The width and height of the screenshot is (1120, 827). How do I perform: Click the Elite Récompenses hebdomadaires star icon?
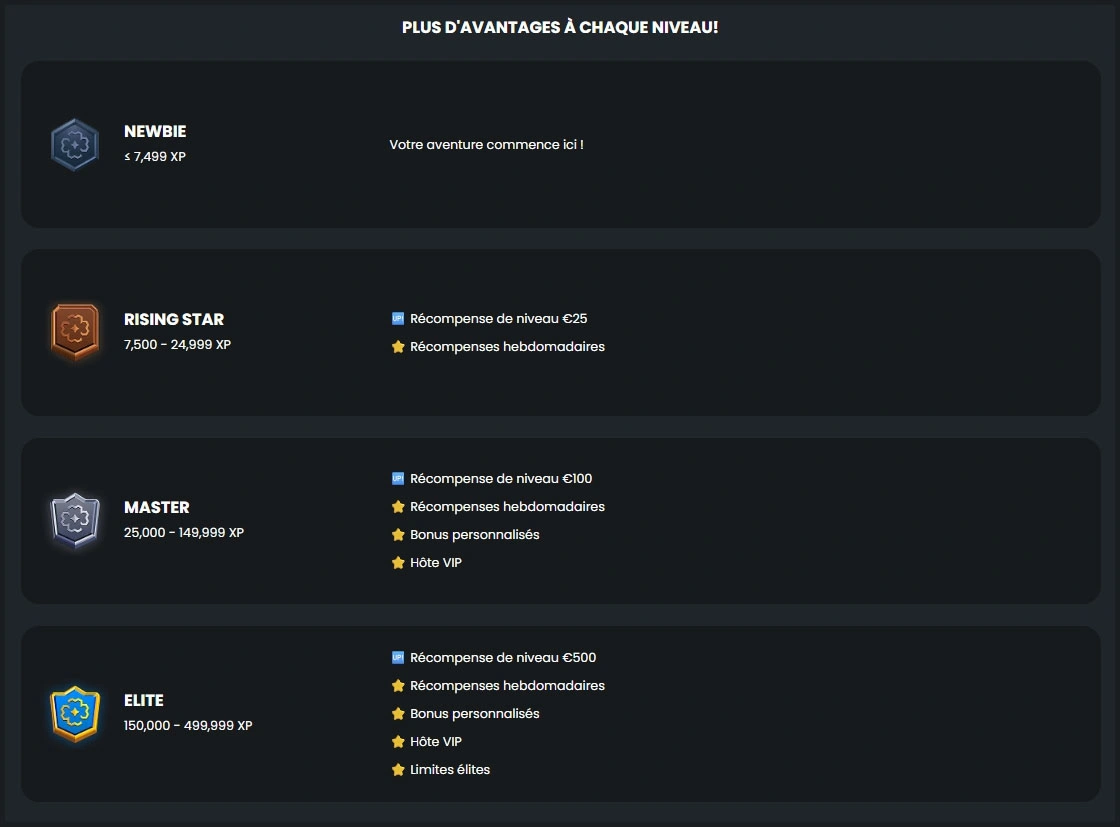[x=398, y=686]
